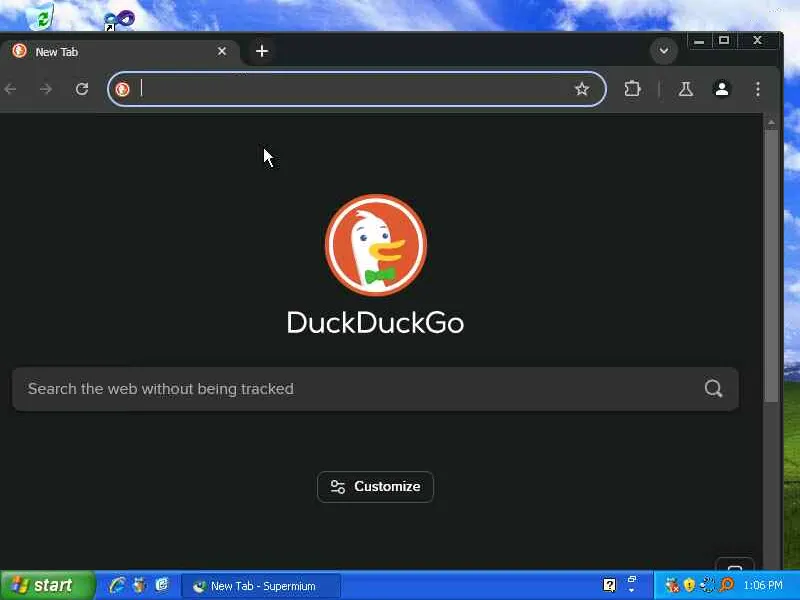Go forward to the next page

tap(46, 89)
